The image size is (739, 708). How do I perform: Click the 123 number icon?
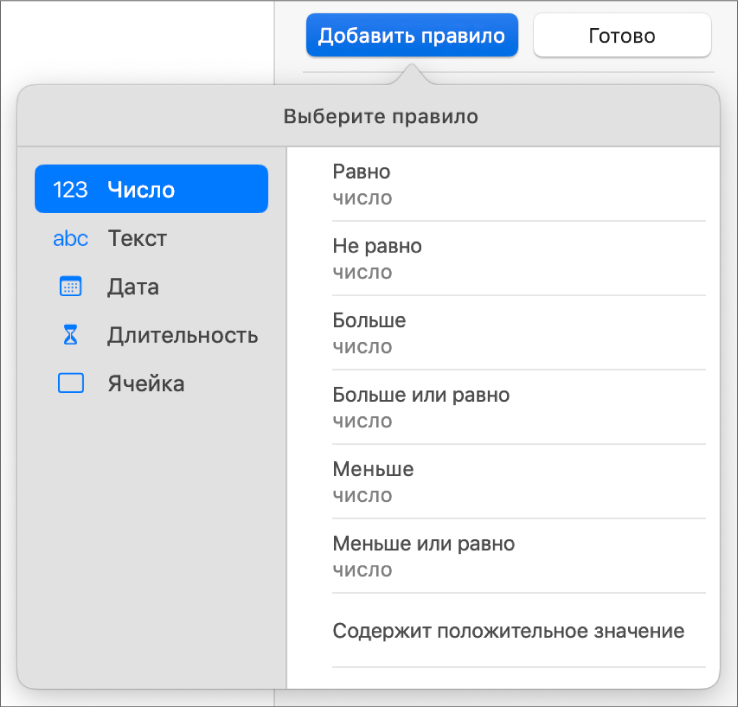coord(70,189)
